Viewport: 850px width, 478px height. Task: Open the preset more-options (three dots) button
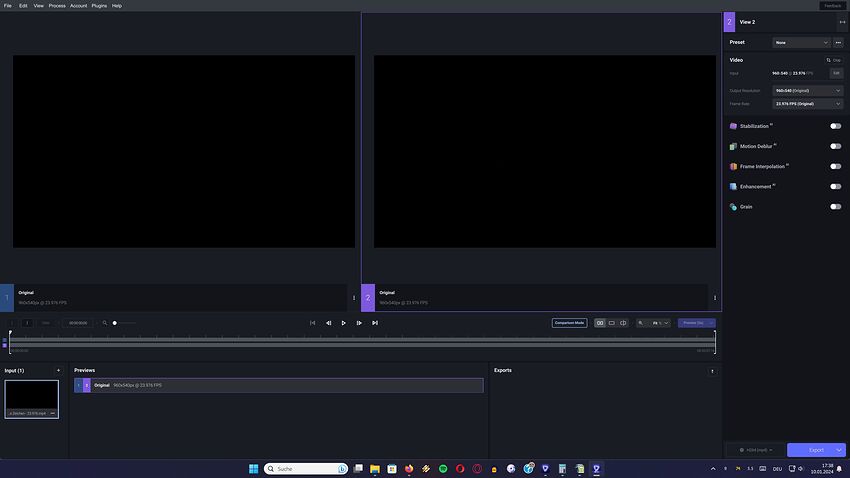(x=838, y=43)
